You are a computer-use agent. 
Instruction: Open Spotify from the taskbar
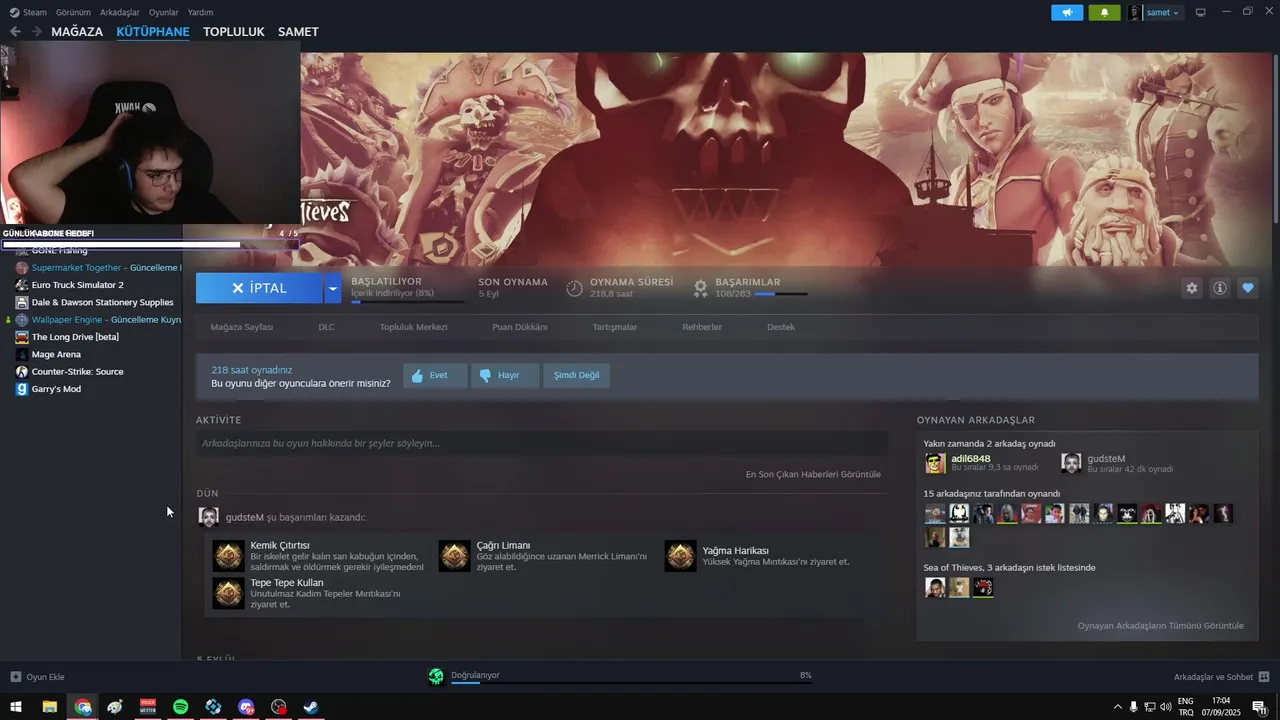(x=181, y=707)
